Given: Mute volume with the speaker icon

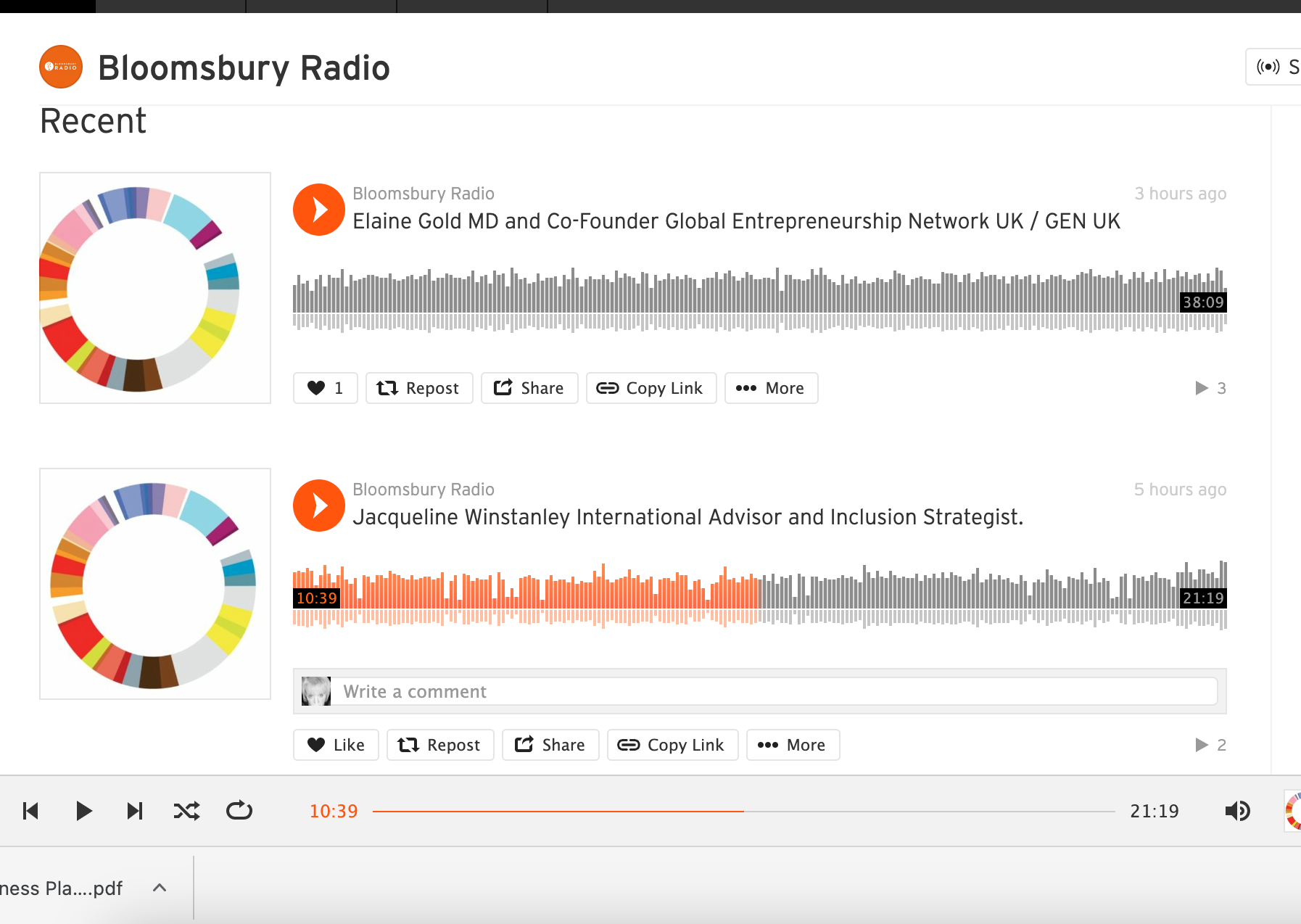Looking at the screenshot, I should point(1238,811).
